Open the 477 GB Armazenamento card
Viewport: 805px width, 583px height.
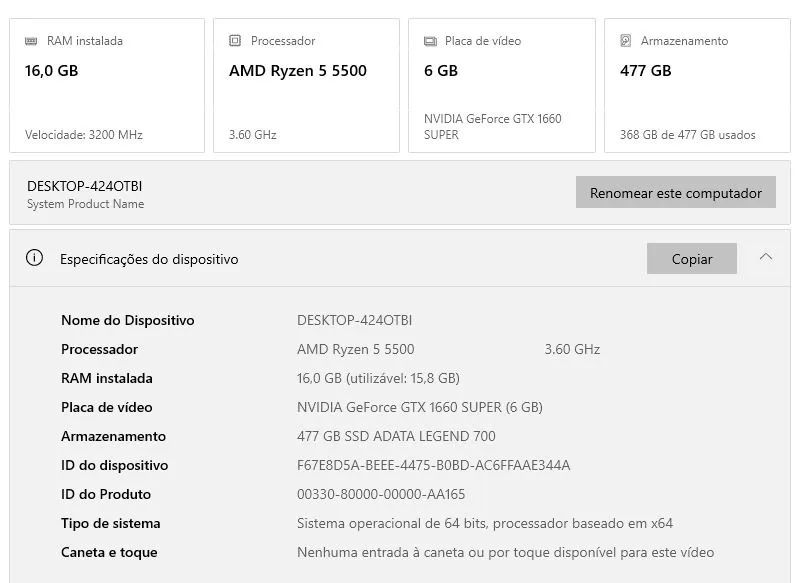pyautogui.click(x=697, y=86)
